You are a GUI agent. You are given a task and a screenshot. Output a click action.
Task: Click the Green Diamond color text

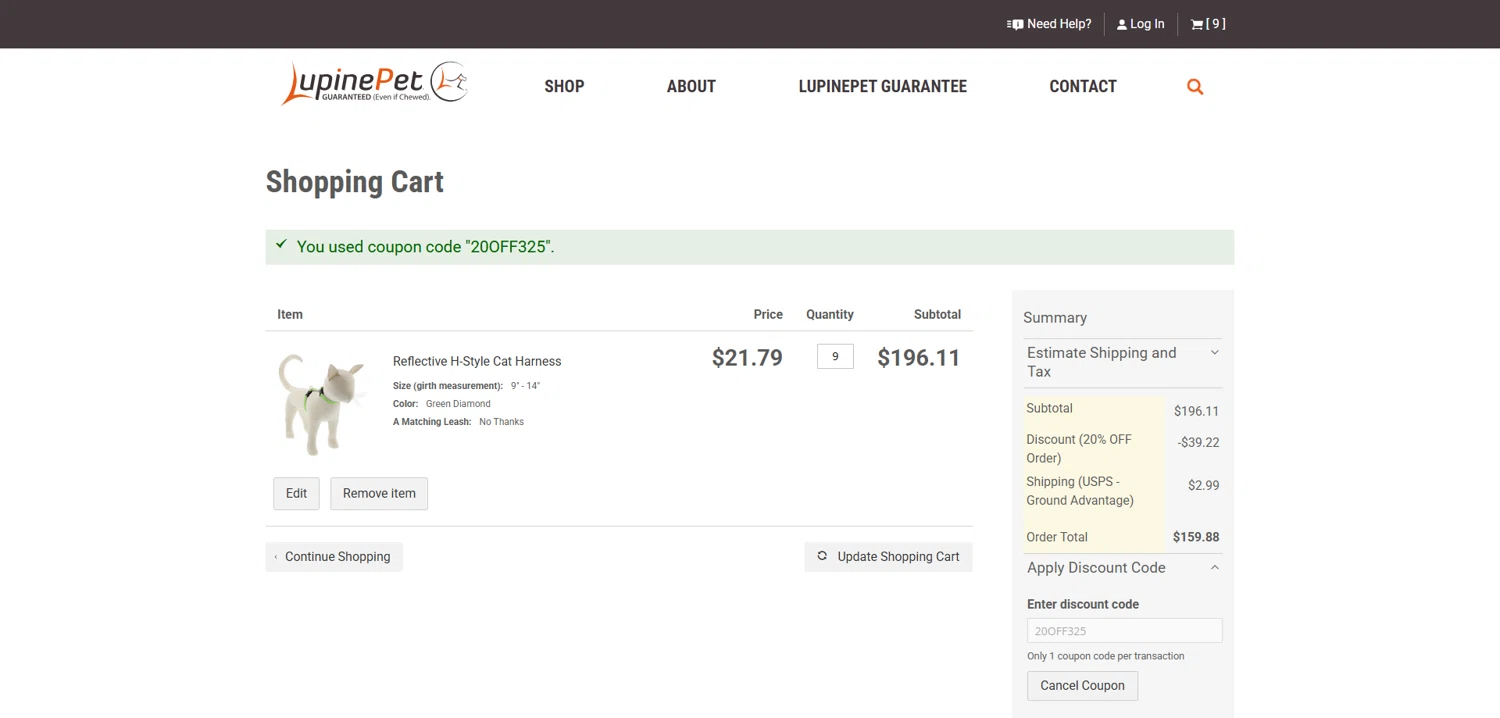click(458, 404)
